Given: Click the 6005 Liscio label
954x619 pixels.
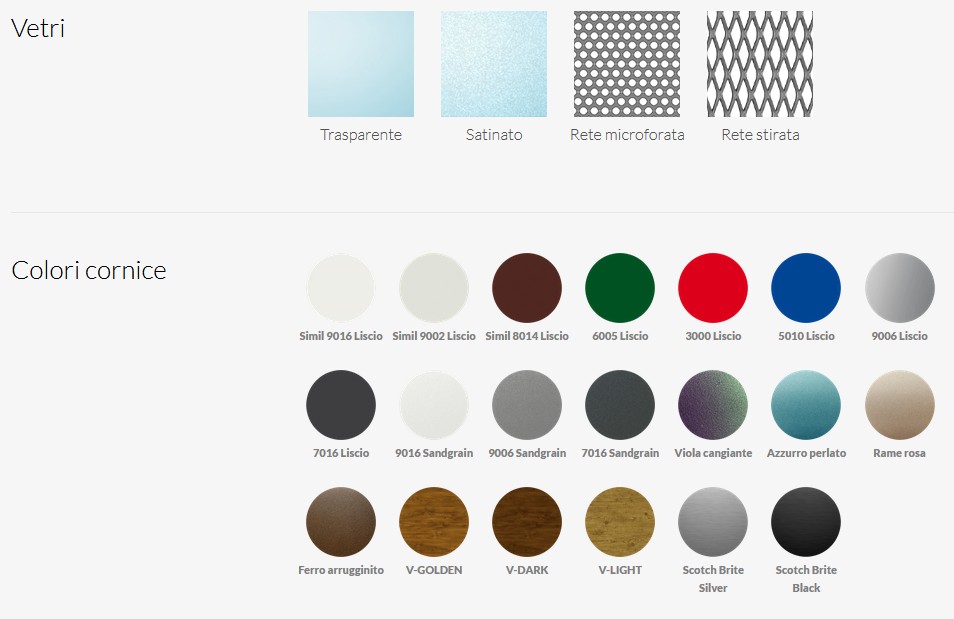Looking at the screenshot, I should [x=620, y=336].
